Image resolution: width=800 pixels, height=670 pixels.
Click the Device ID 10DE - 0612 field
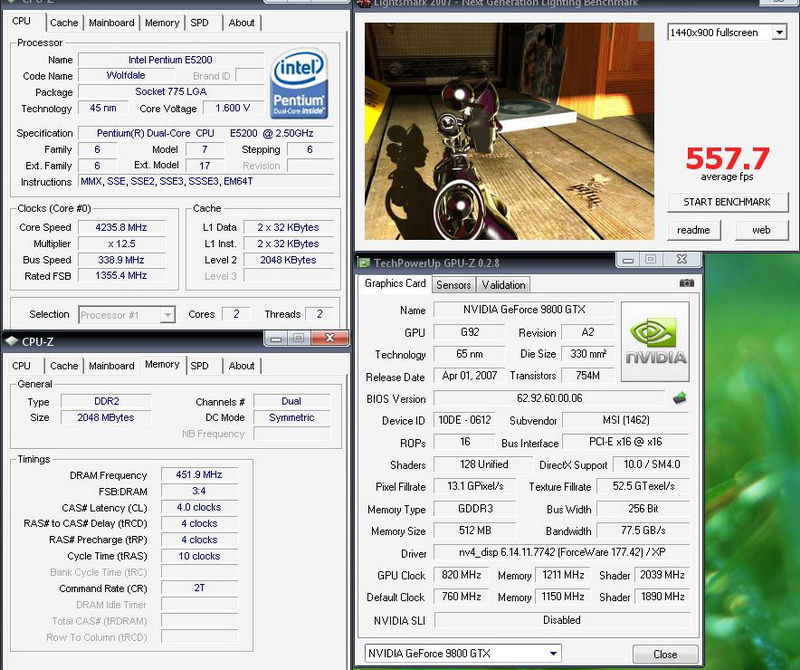pos(464,420)
